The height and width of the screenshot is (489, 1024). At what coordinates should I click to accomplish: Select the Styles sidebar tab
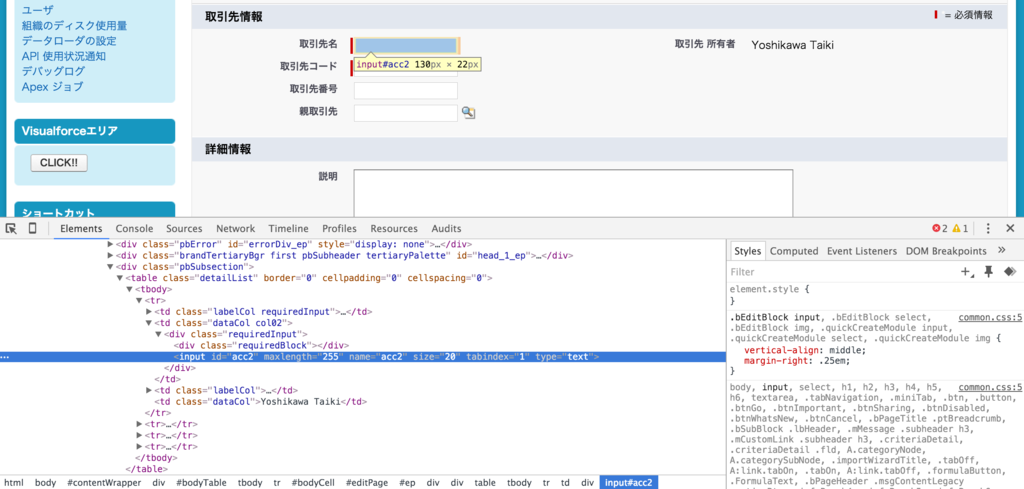[x=747, y=251]
